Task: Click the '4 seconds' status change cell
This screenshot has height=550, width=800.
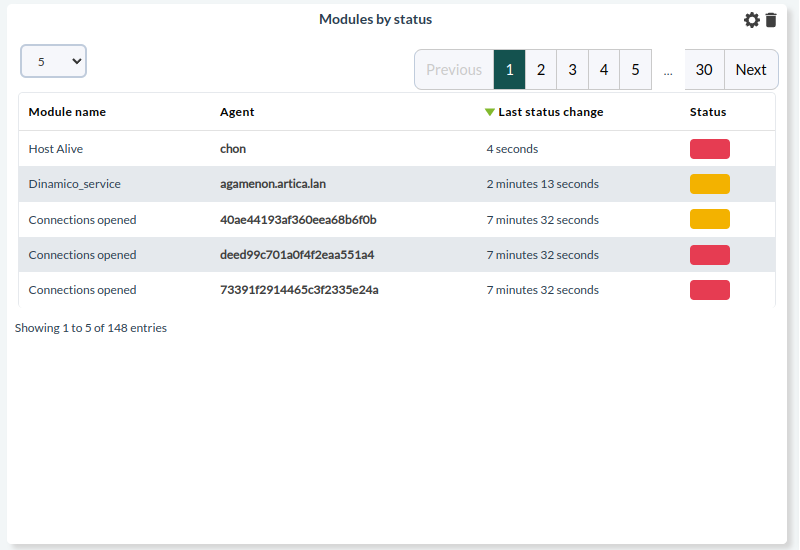Action: coord(512,149)
